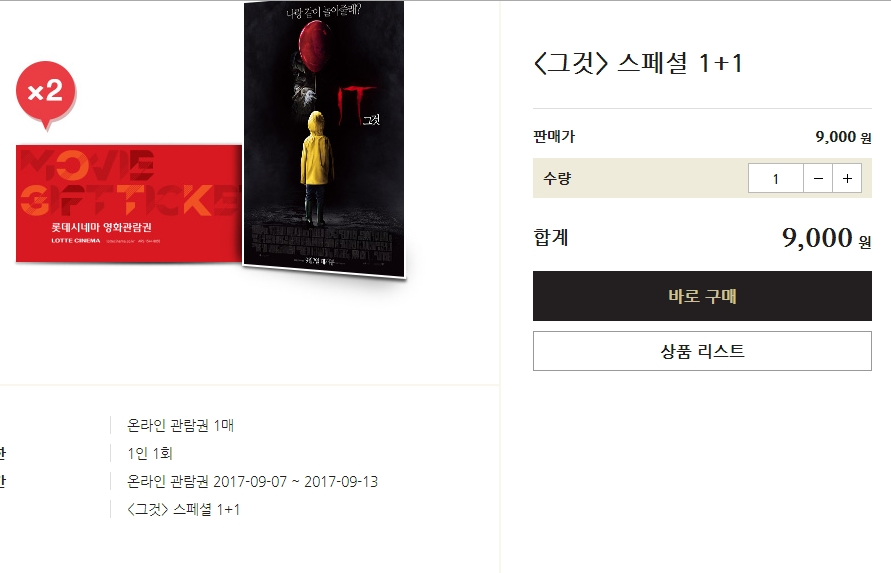The image size is (891, 573).
Task: Increase quantity with the plus button
Action: tap(847, 178)
